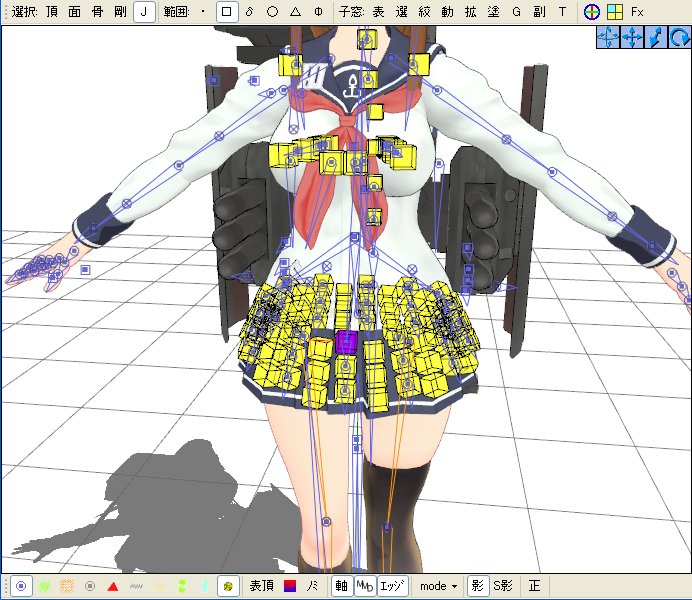This screenshot has height=600, width=692.
Task: Toggle joint selection mode J
Action: (x=144, y=11)
